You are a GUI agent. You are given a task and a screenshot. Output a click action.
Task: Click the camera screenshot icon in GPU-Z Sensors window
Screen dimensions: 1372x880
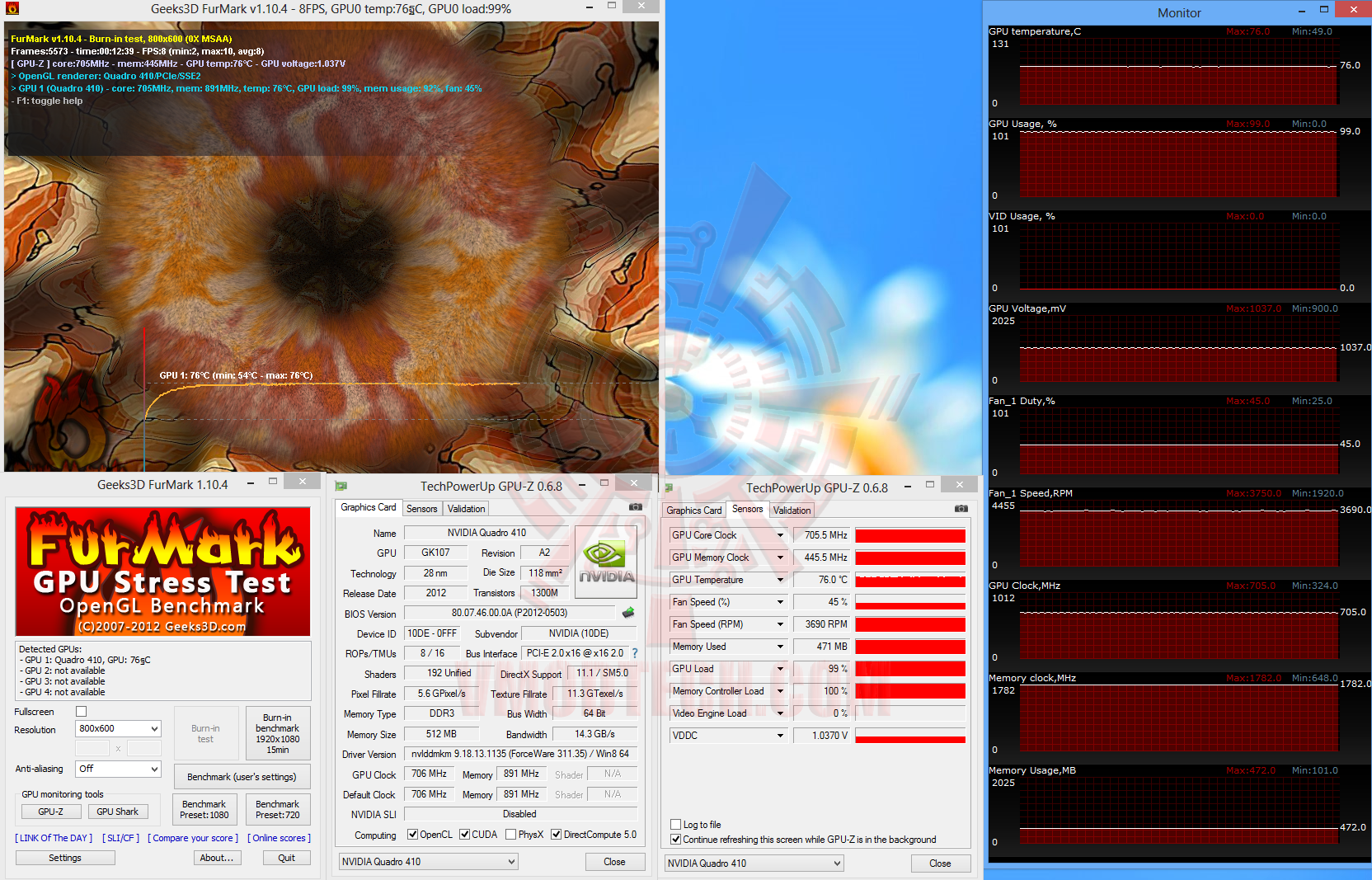click(961, 509)
